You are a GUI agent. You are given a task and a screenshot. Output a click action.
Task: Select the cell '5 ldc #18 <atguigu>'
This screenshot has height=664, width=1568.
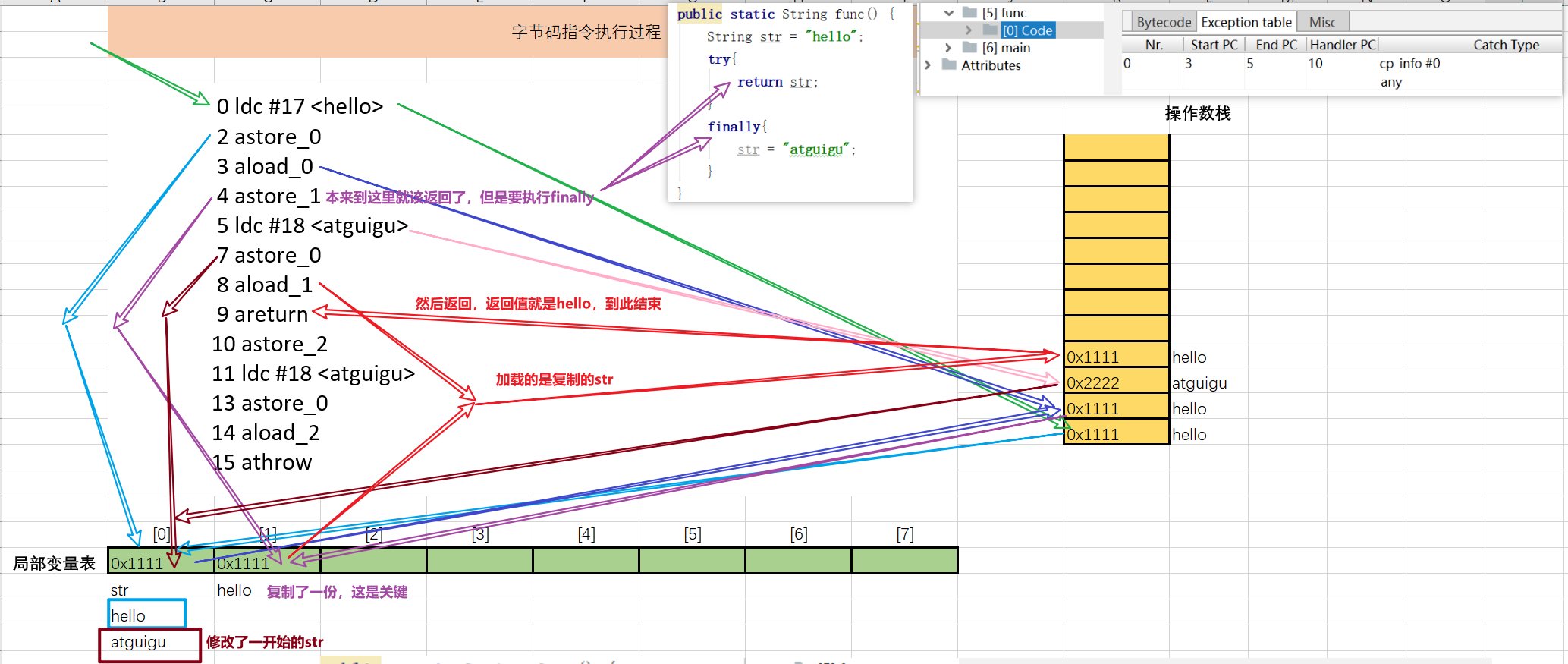point(313,225)
